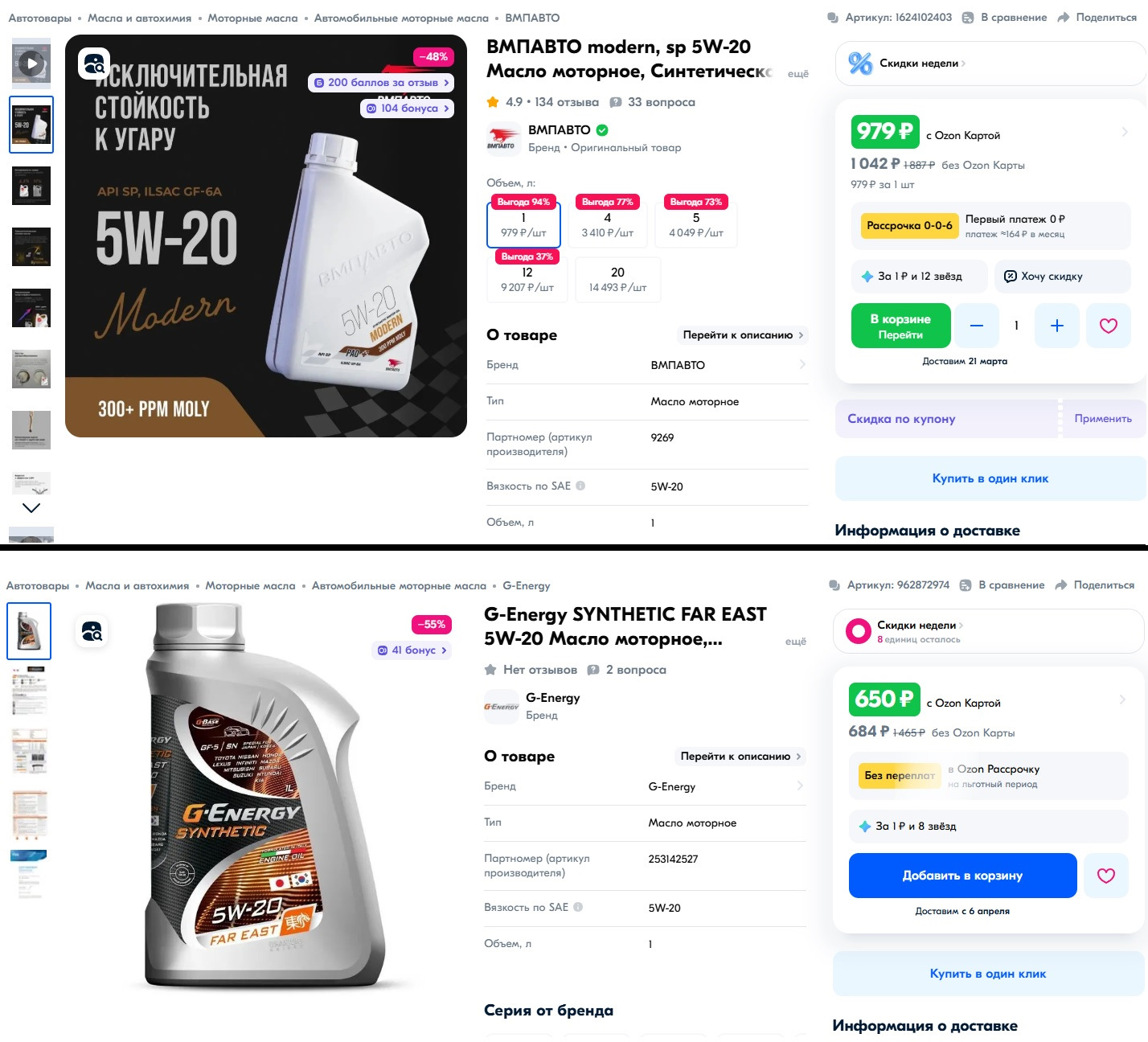Image resolution: width=1148 pixels, height=1042 pixels.
Task: Open visual search icon on ВМПАВТО image
Action: pyautogui.click(x=94, y=64)
